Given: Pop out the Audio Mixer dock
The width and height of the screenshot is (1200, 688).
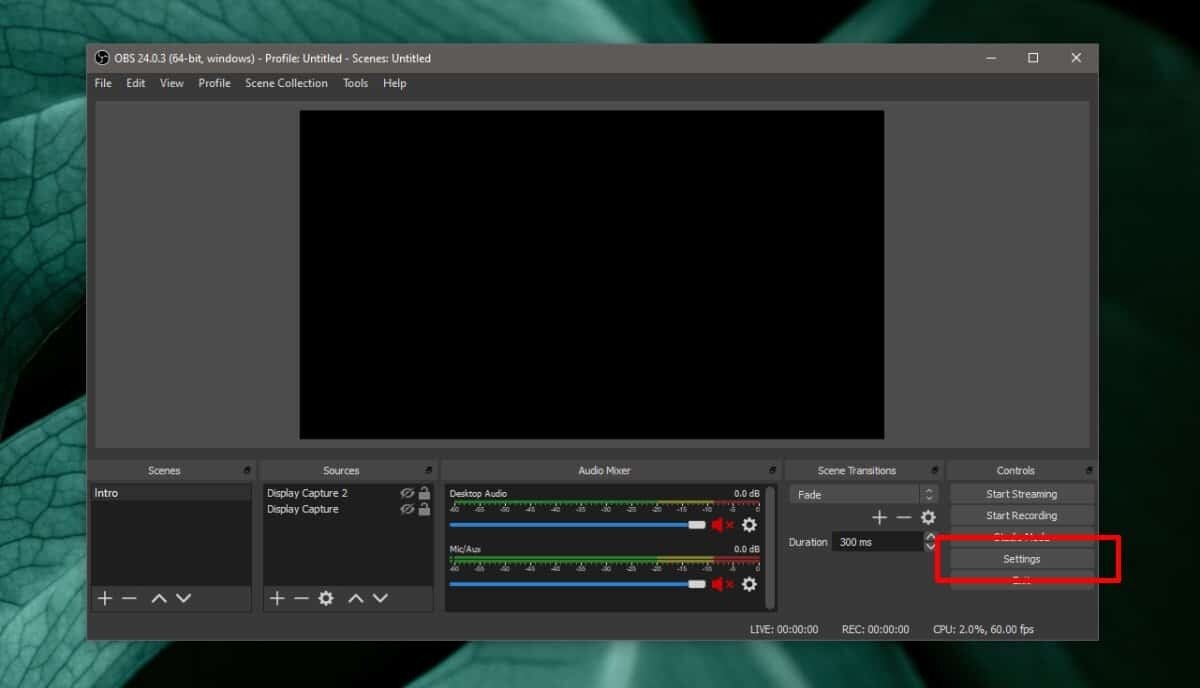Looking at the screenshot, I should tap(772, 470).
